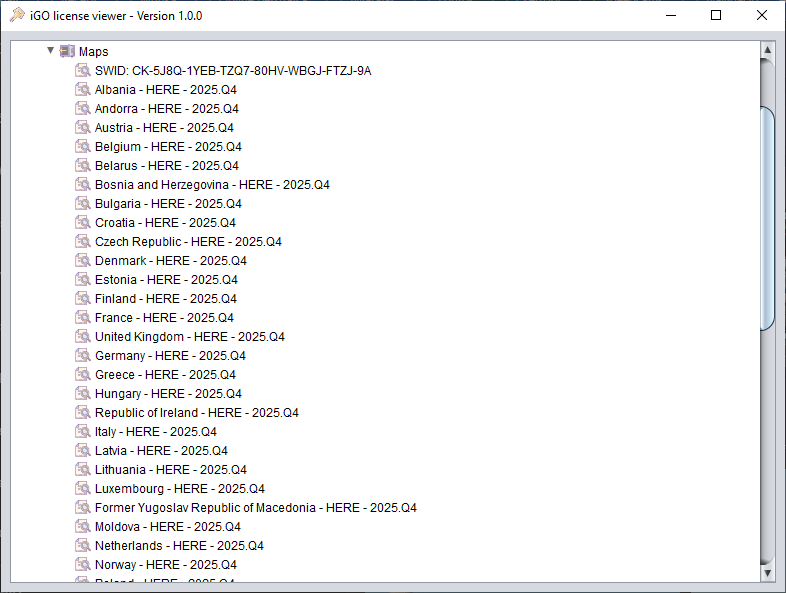Click the license icon next to Austria

click(x=83, y=127)
